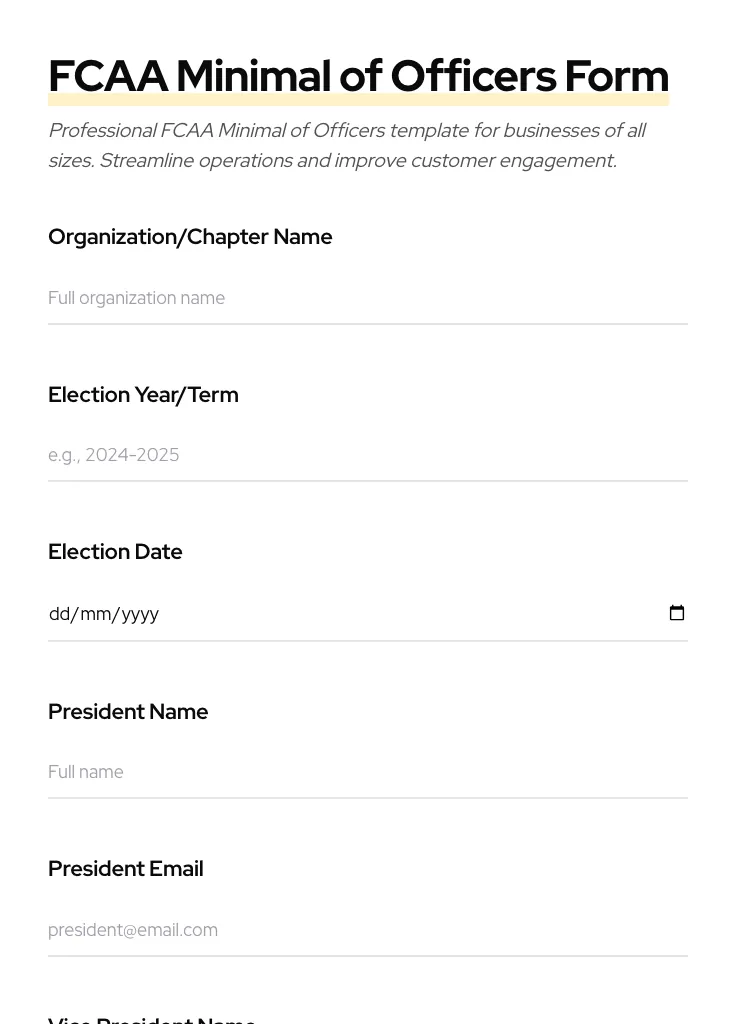Screen dimensions: 736x1024
Task: Click the 'Organization/Chapter Name' label
Action: tap(190, 237)
